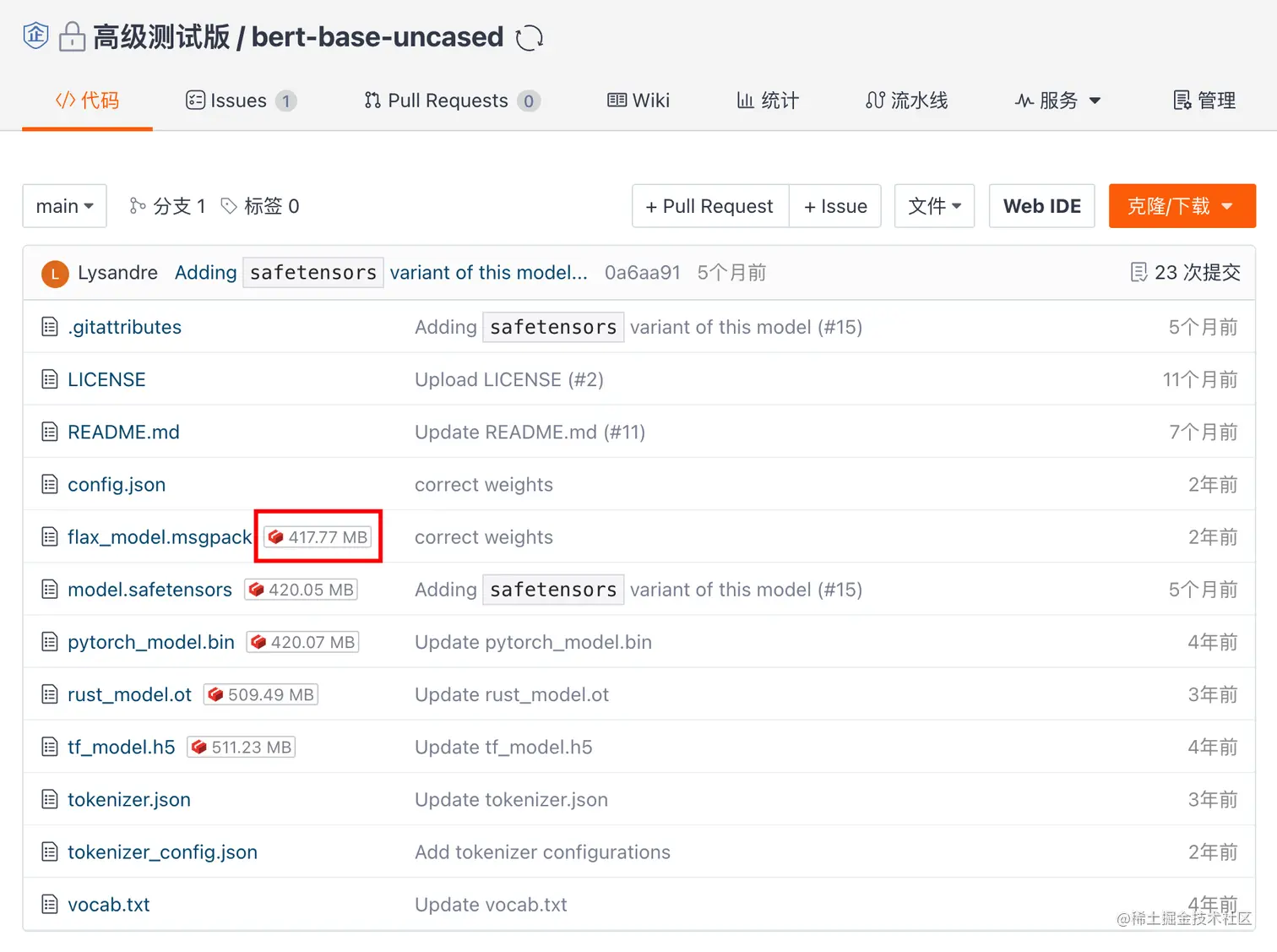Click the + Pull Request button

coord(710,206)
